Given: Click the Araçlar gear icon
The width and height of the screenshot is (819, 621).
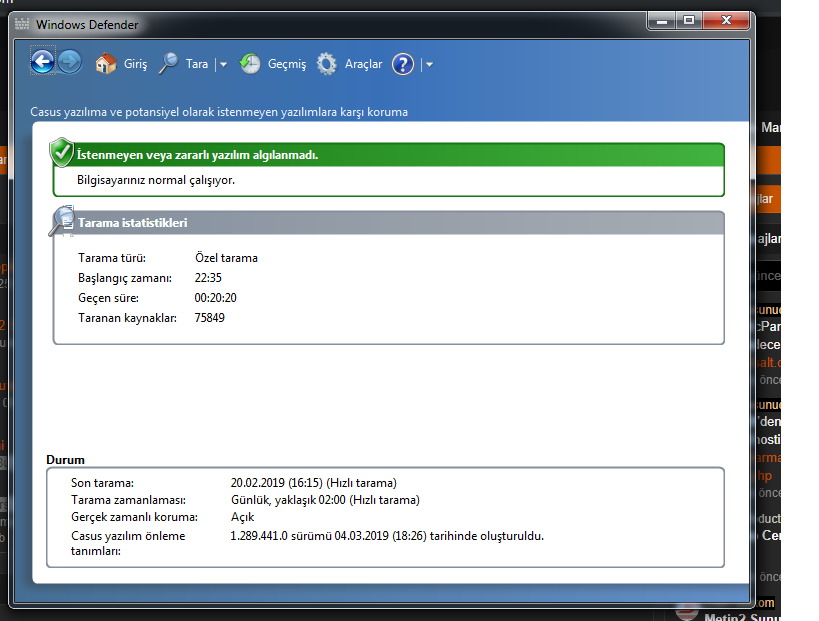Looking at the screenshot, I should click(327, 64).
